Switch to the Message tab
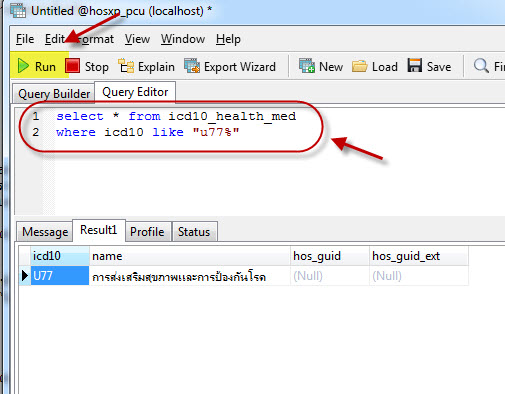This screenshot has height=394, width=505. click(45, 232)
